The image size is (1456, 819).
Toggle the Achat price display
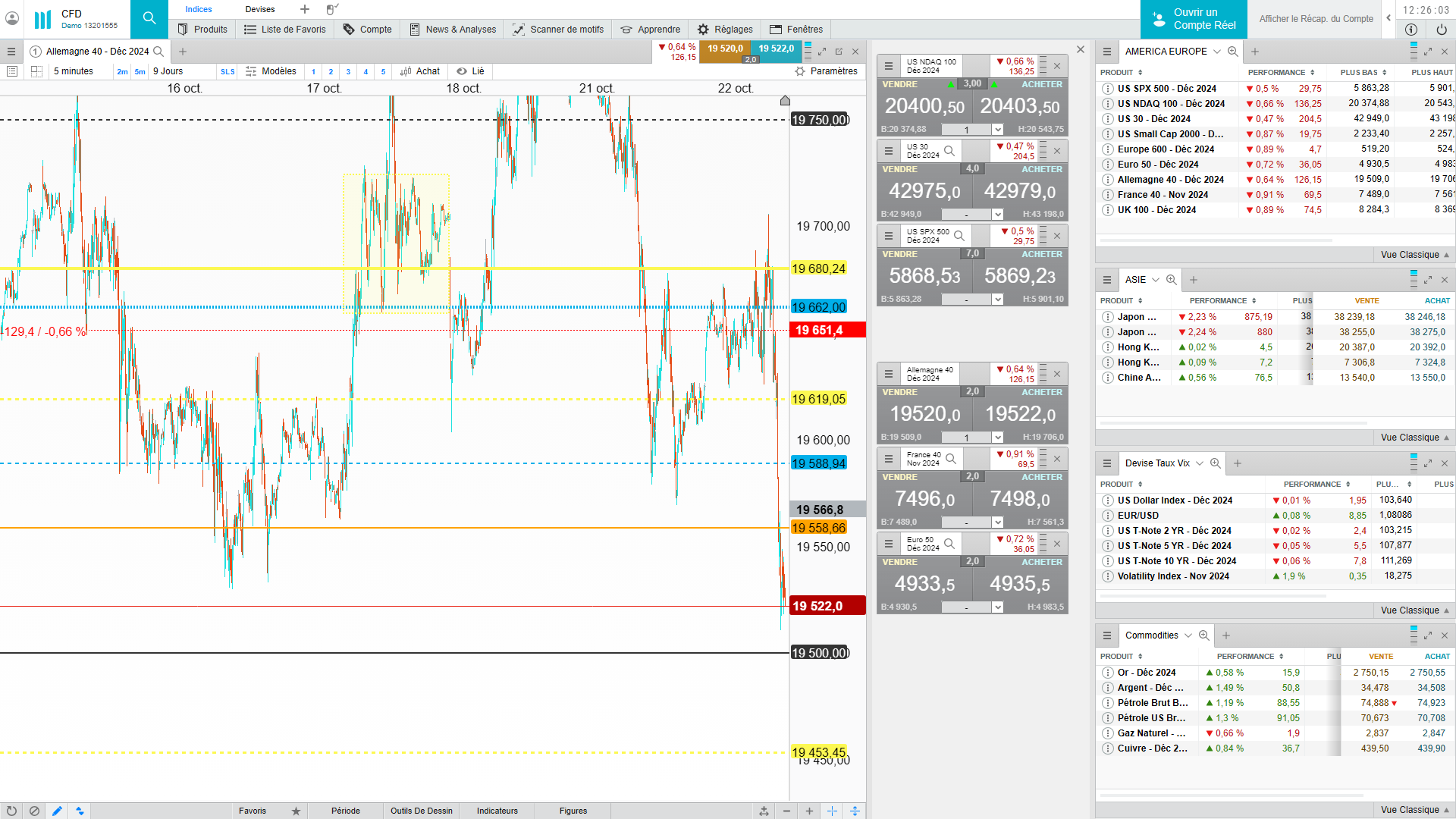click(x=420, y=71)
